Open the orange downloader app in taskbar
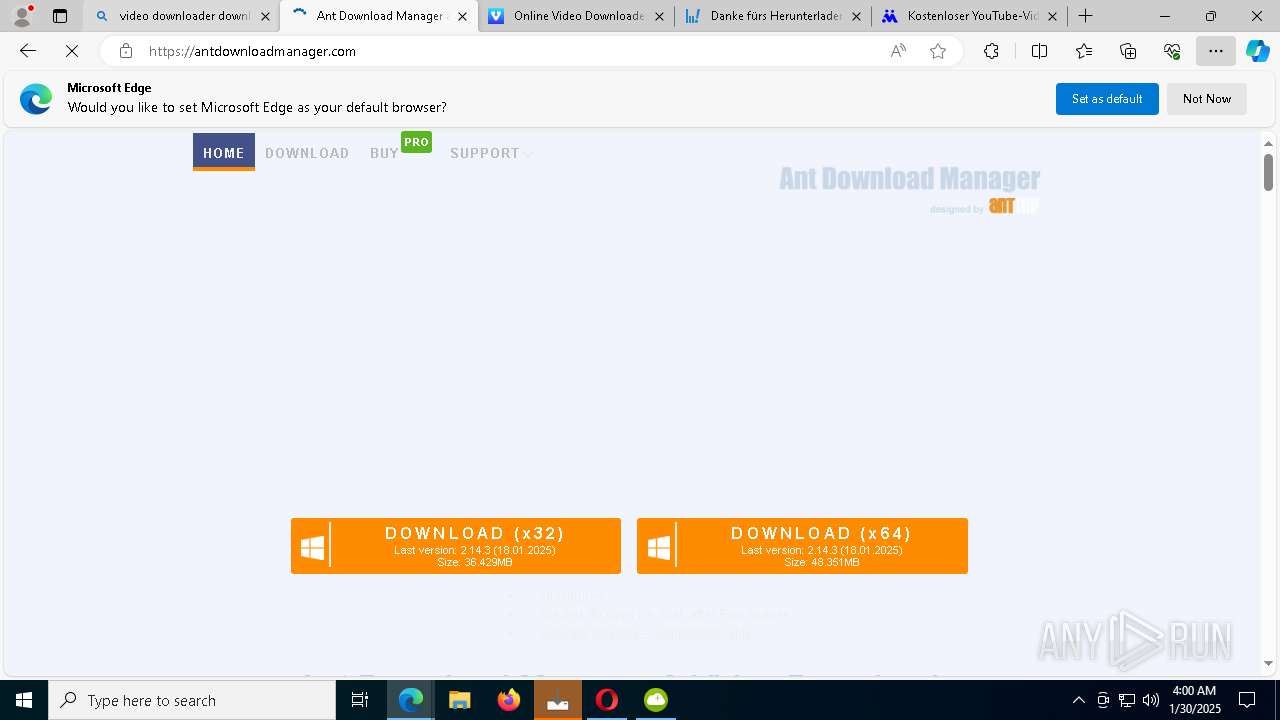1280x720 pixels. point(558,700)
